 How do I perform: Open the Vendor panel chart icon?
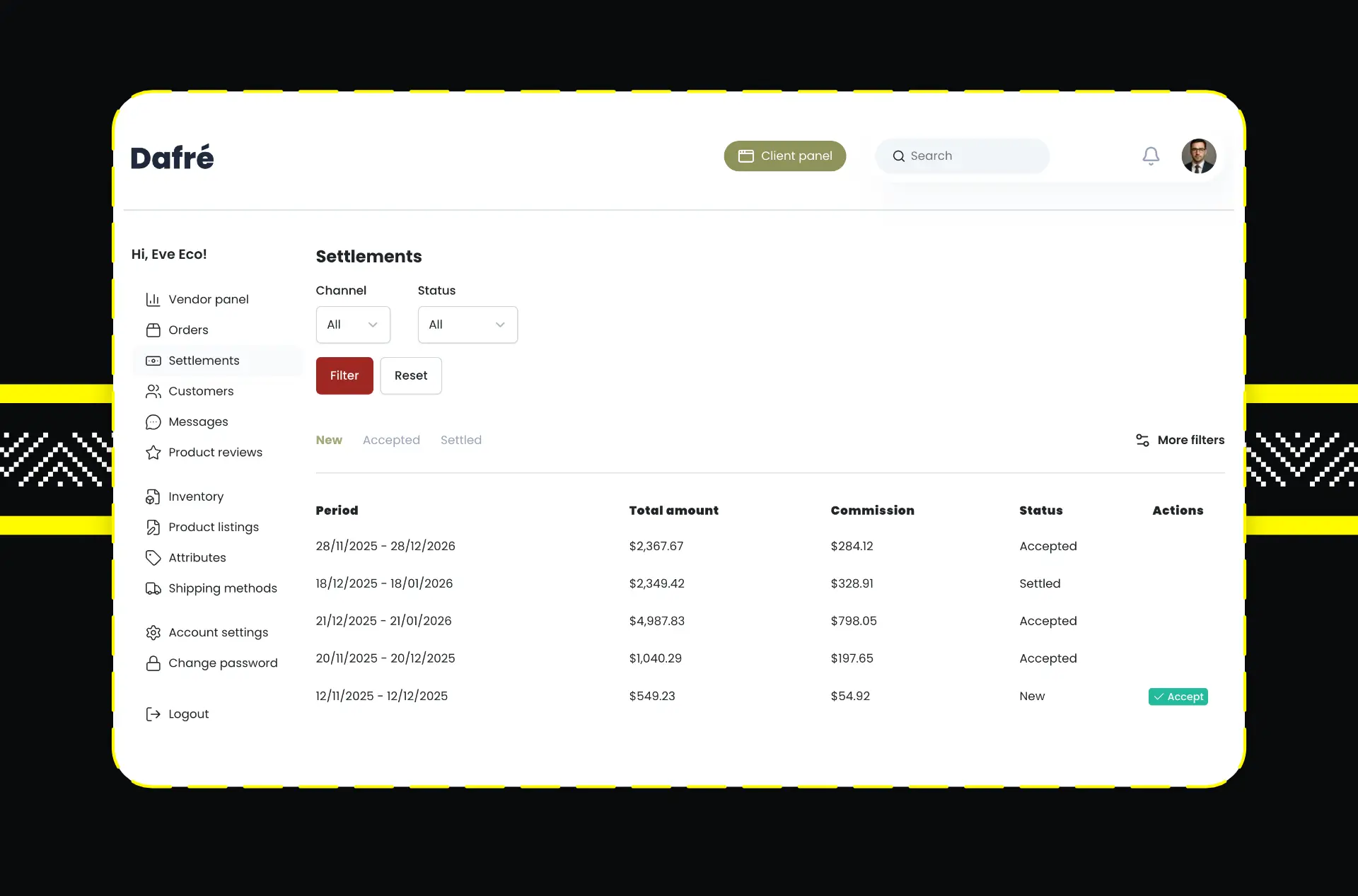153,299
